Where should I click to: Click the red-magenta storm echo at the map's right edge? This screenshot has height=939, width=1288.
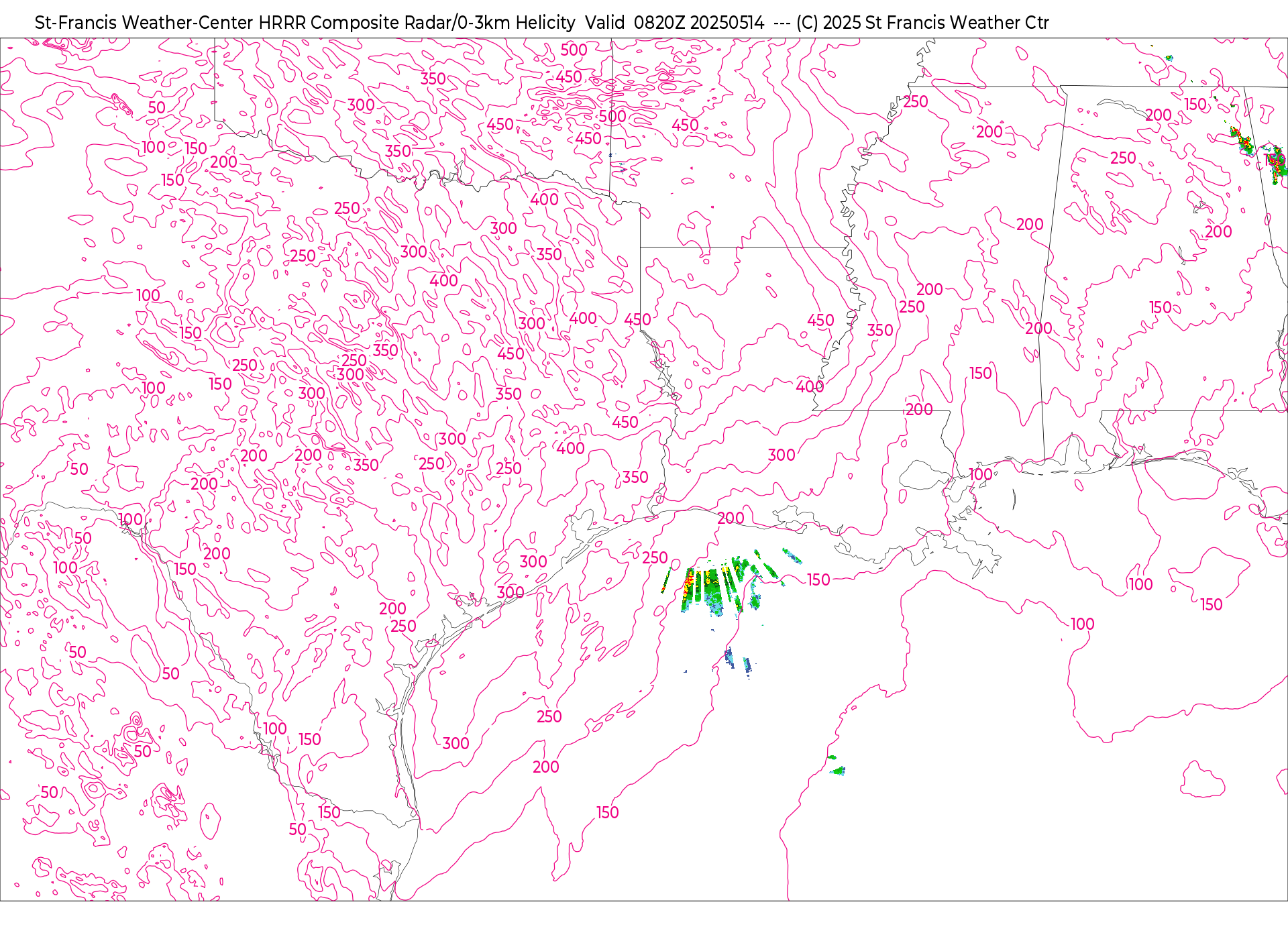click(1275, 163)
